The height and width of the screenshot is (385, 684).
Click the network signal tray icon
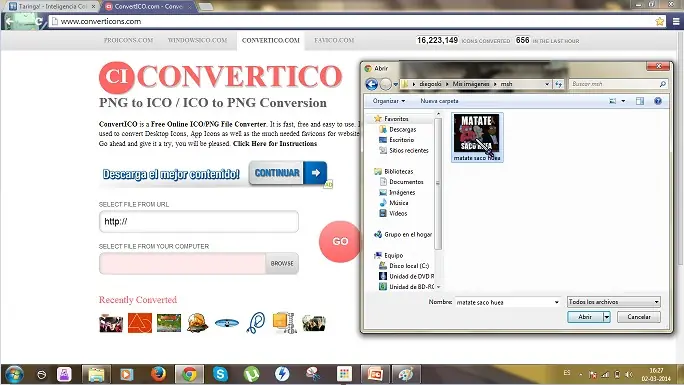click(605, 375)
